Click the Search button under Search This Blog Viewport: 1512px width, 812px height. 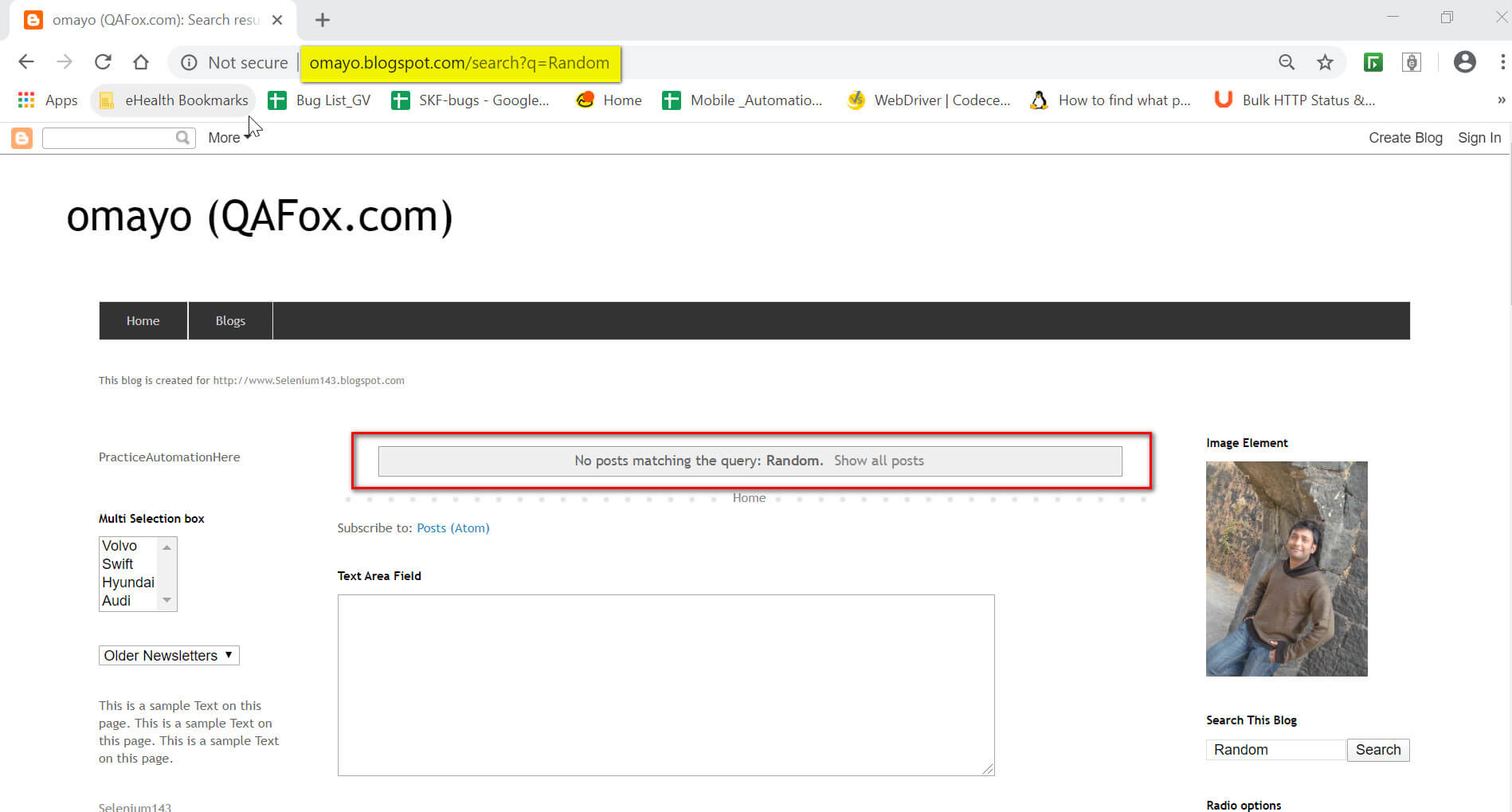tap(1378, 750)
